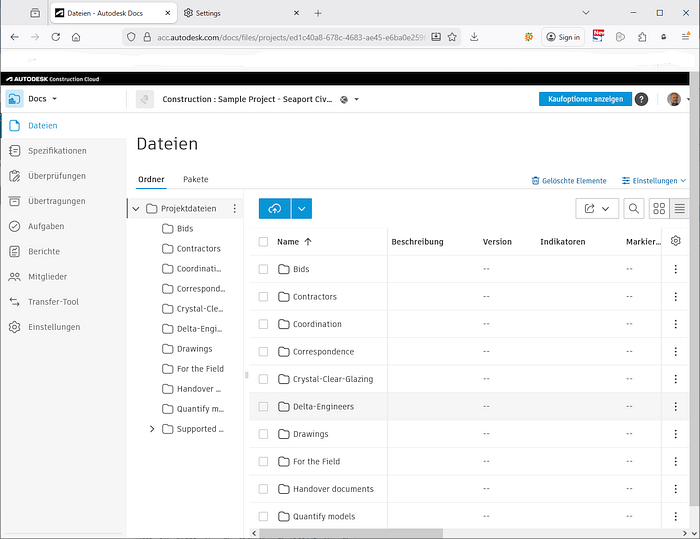Open Drawings folder in the tree

point(194,349)
